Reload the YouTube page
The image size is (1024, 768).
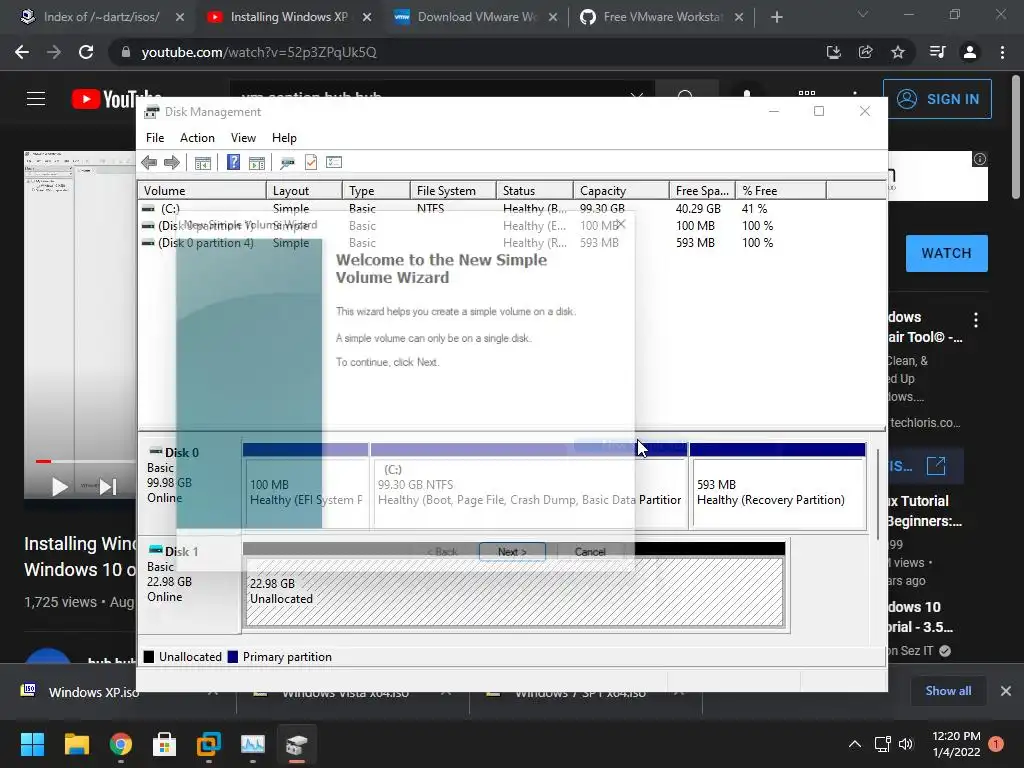point(86,52)
